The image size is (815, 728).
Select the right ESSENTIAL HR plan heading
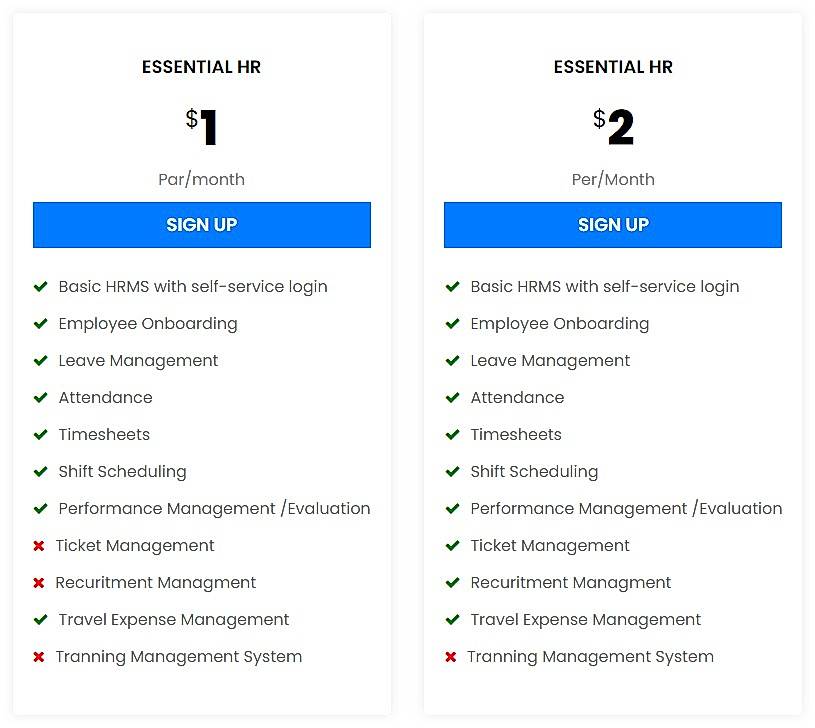coord(613,67)
